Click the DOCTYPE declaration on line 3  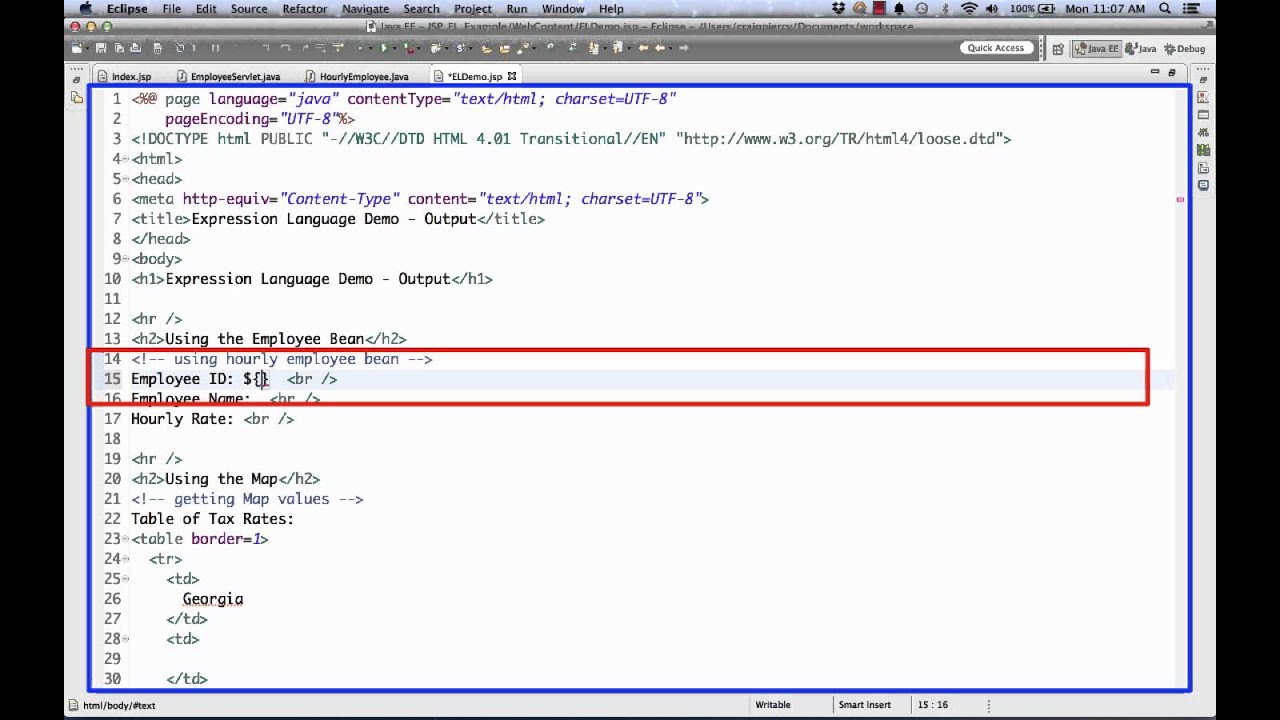571,139
